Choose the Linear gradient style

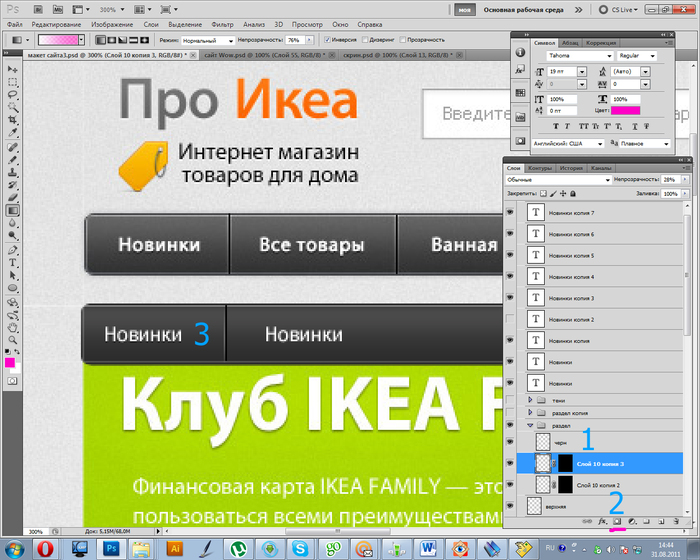tap(101, 40)
